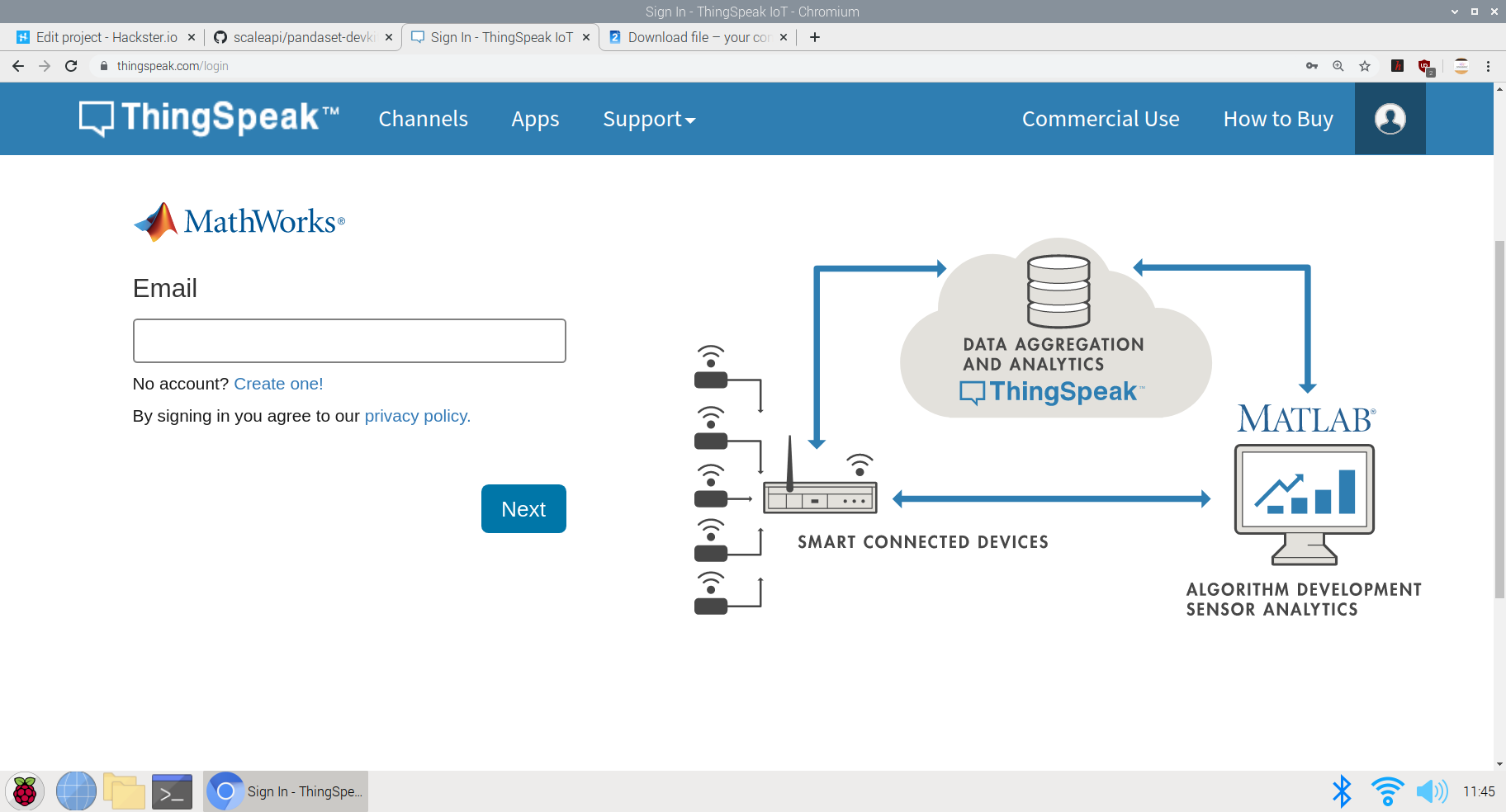Focus the Email input field
This screenshot has height=812, width=1506.
[x=349, y=341]
